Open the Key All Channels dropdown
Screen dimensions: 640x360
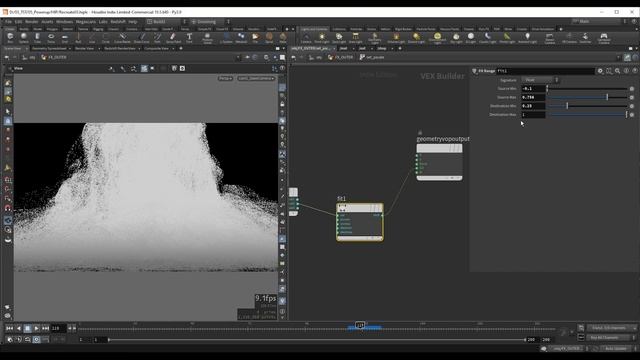(611, 338)
